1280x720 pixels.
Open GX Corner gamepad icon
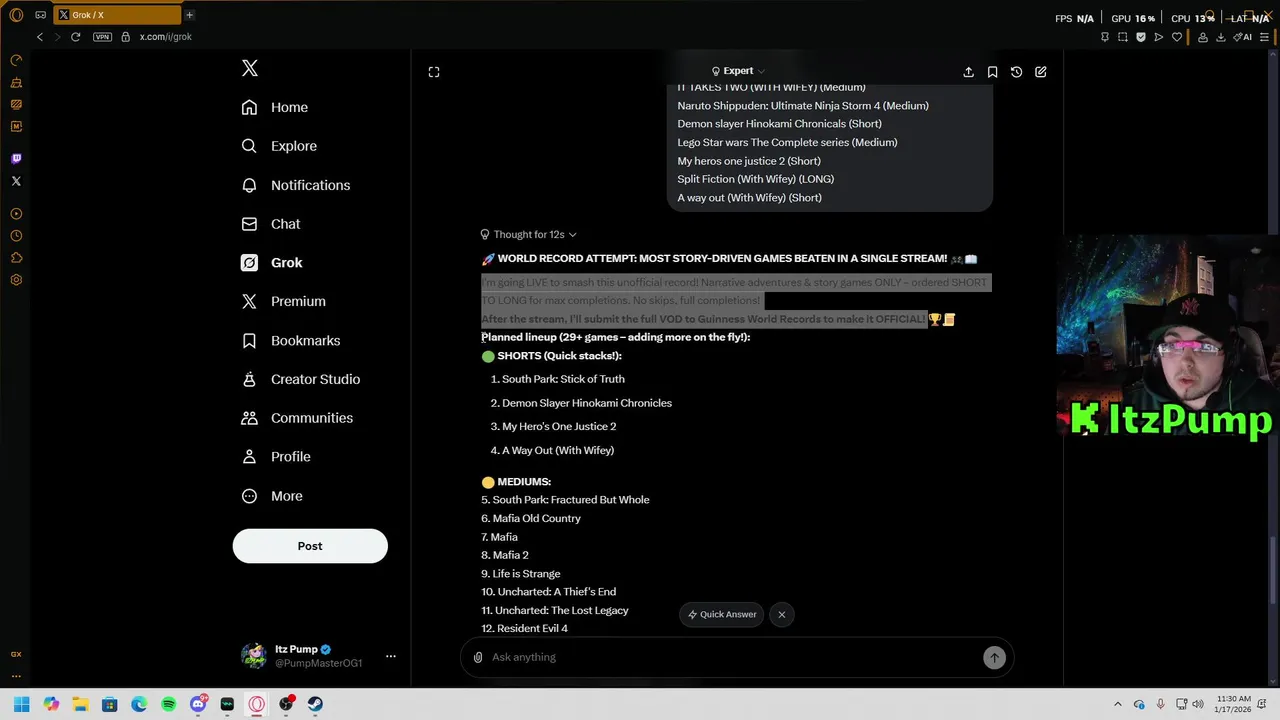[41, 15]
